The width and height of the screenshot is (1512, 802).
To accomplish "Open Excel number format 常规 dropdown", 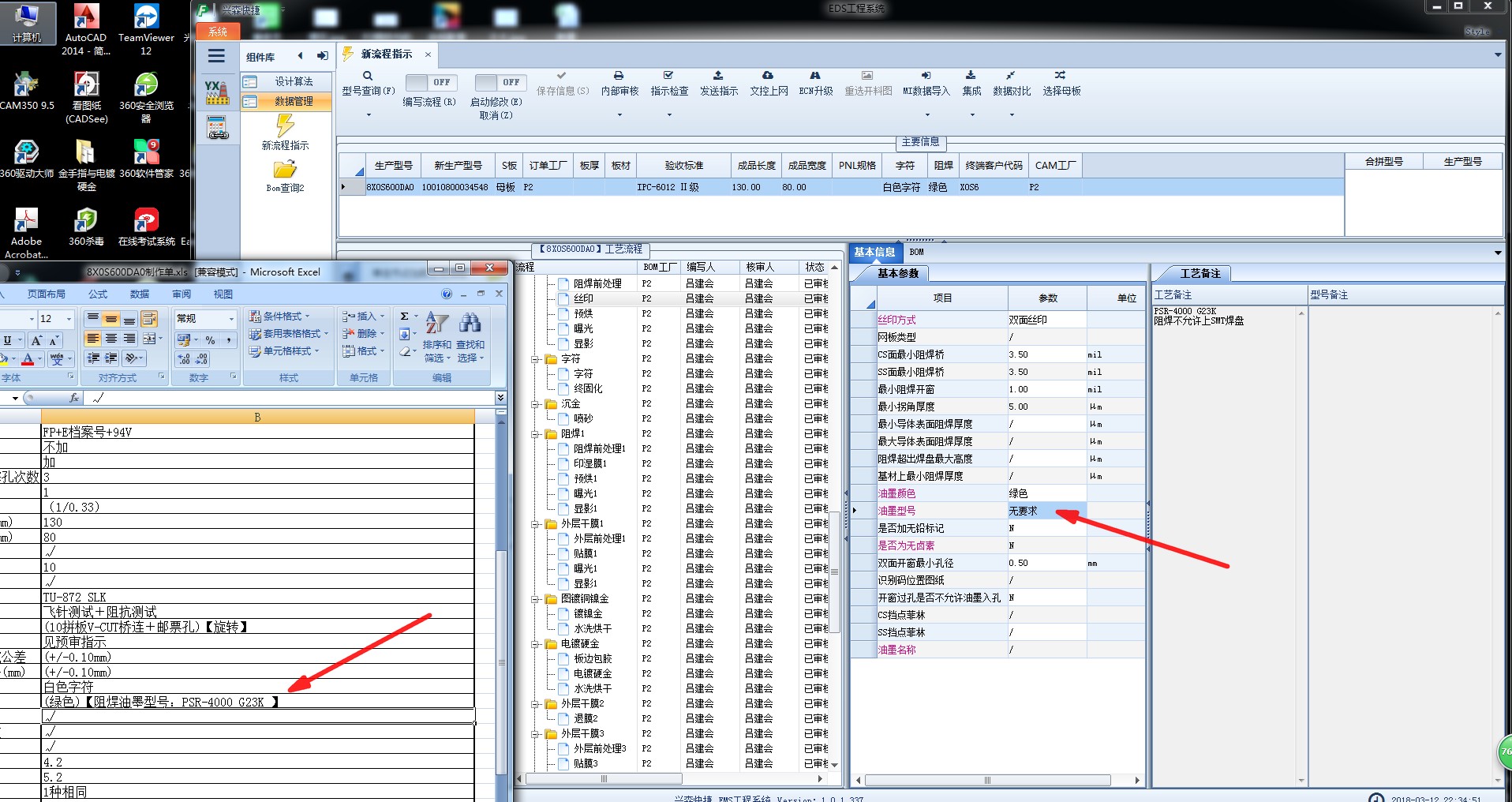I will point(231,319).
